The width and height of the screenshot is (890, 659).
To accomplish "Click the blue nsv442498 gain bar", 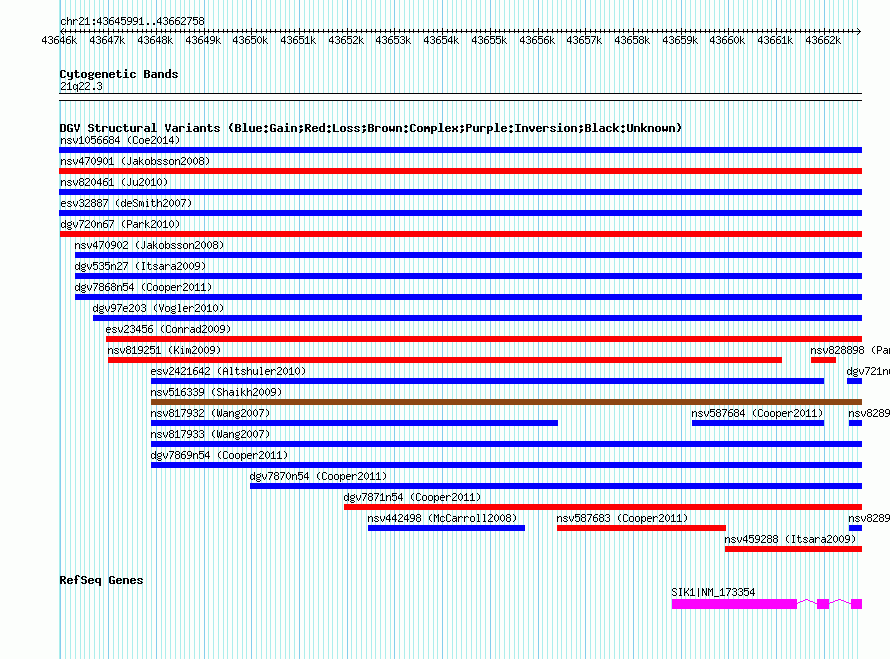I will tap(446, 528).
